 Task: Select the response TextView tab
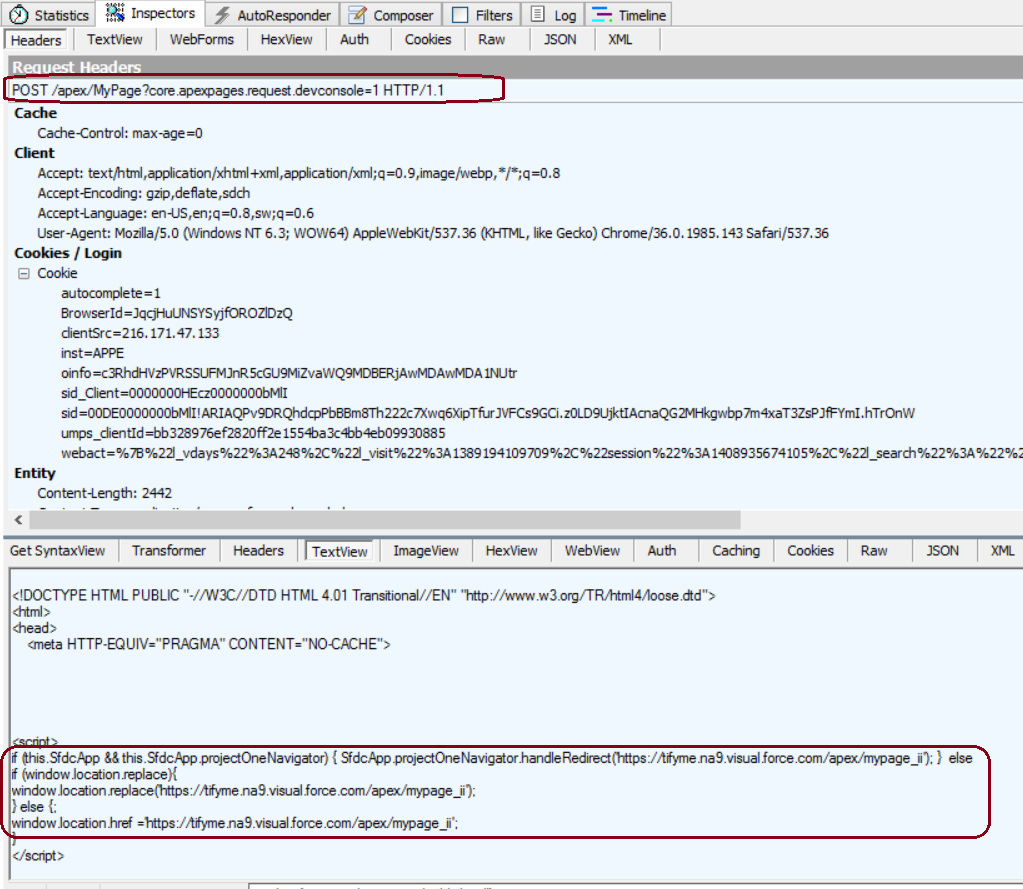pos(340,551)
